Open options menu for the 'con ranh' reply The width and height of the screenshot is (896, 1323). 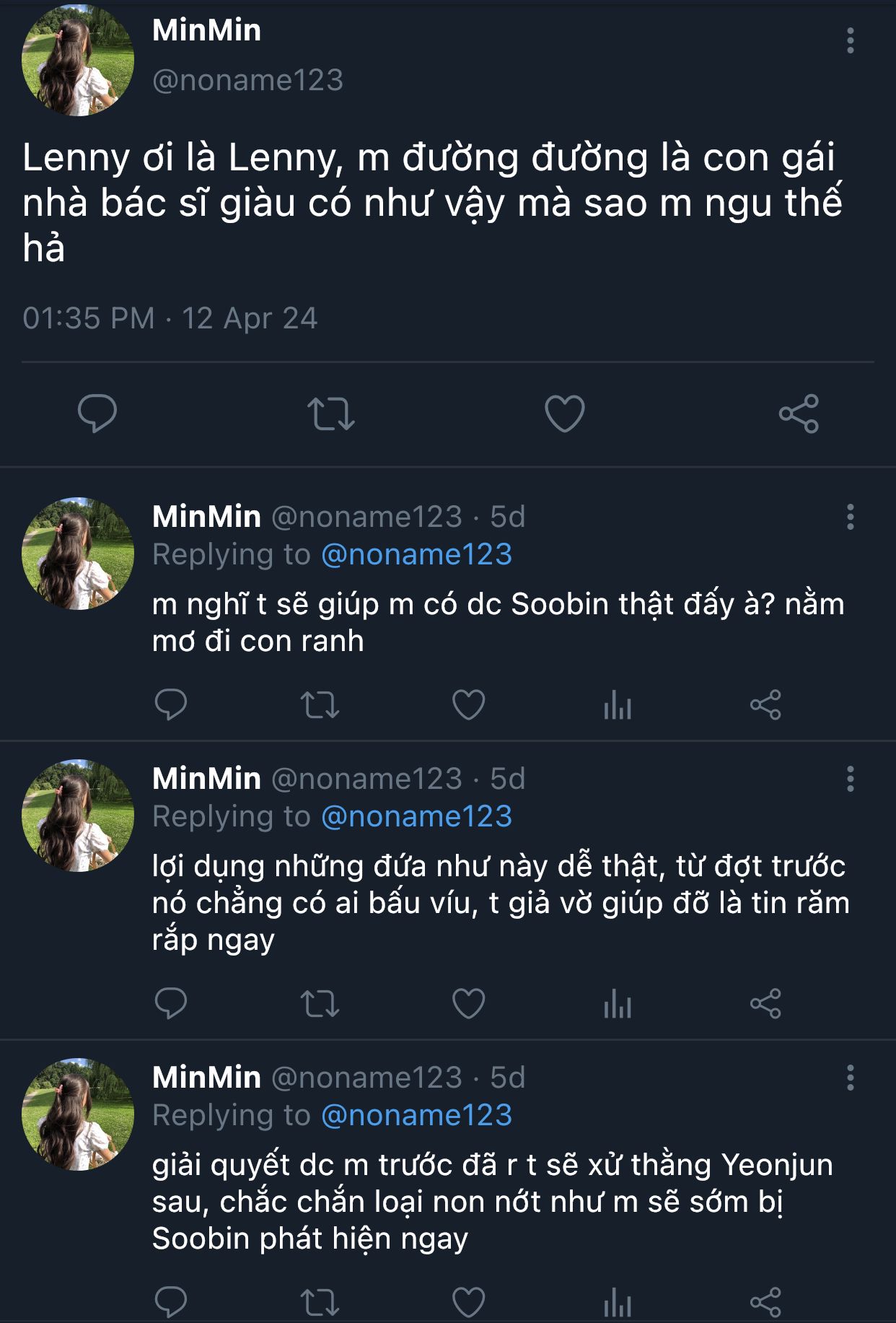851,517
